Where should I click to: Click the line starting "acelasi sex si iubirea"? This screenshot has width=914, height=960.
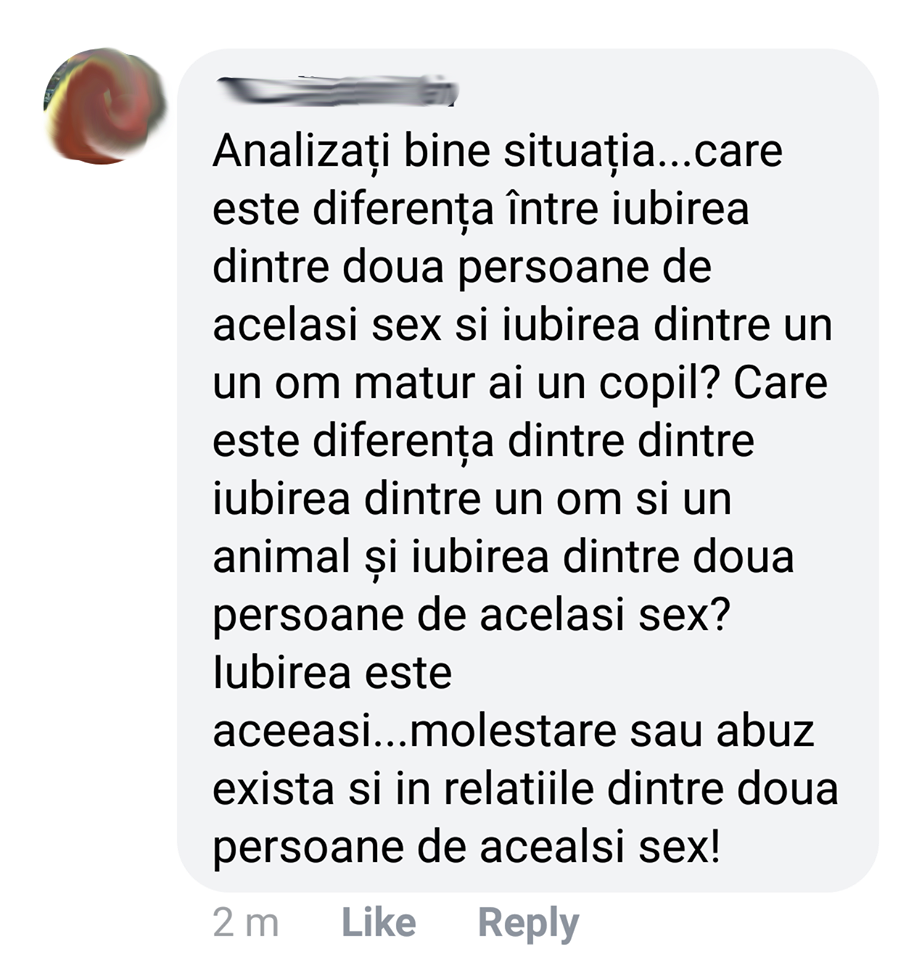523,325
